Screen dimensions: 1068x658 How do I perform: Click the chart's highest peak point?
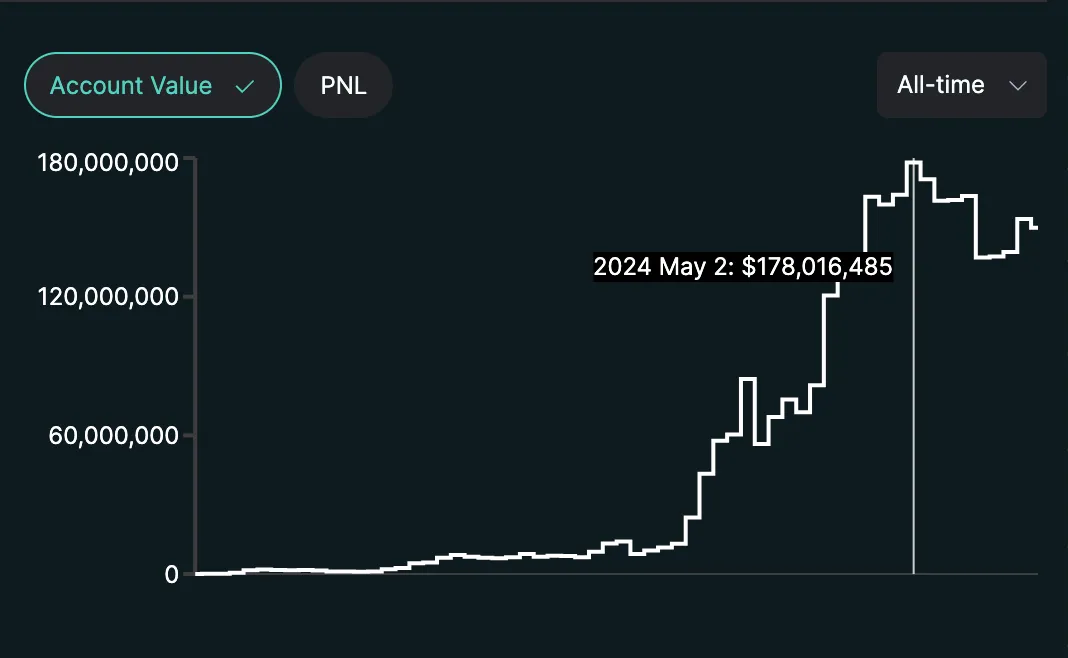[x=913, y=161]
